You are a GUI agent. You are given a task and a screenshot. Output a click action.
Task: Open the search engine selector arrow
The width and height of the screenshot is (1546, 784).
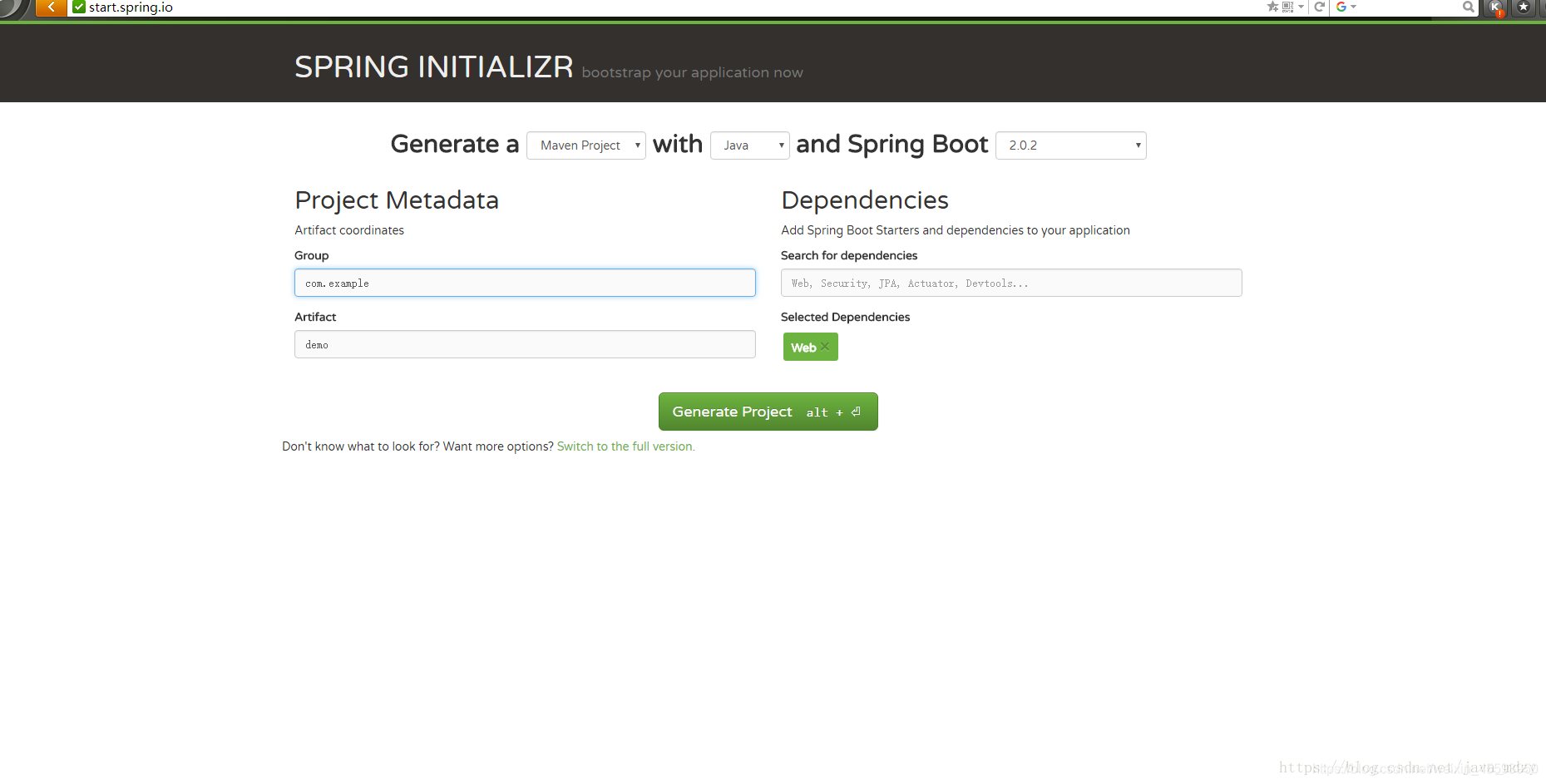[1353, 7]
